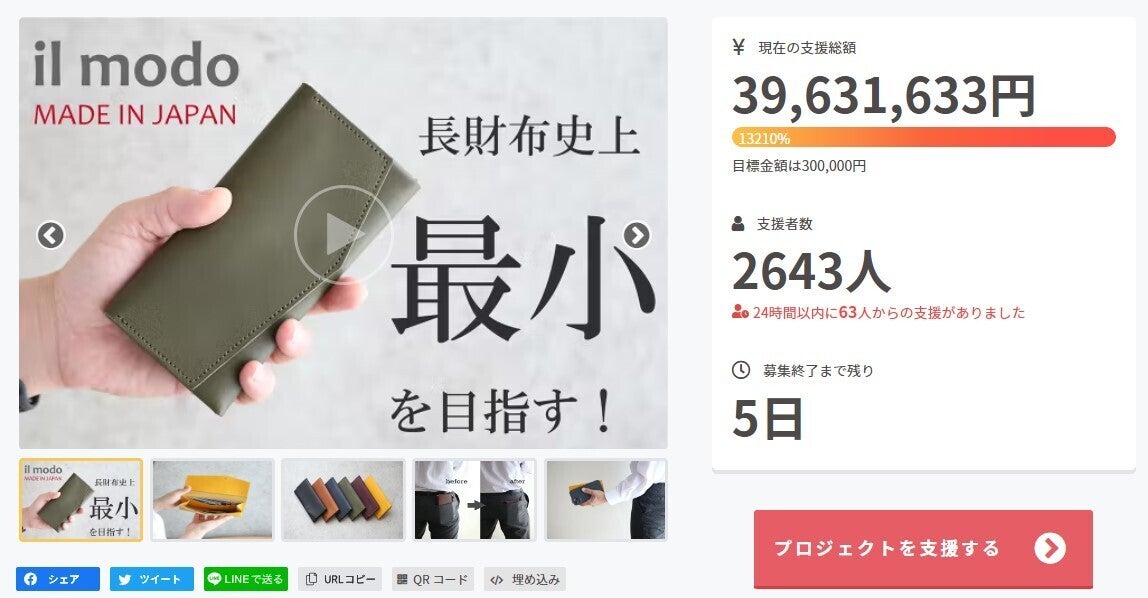Play the il modo wallet video
The height and width of the screenshot is (598, 1148).
343,234
